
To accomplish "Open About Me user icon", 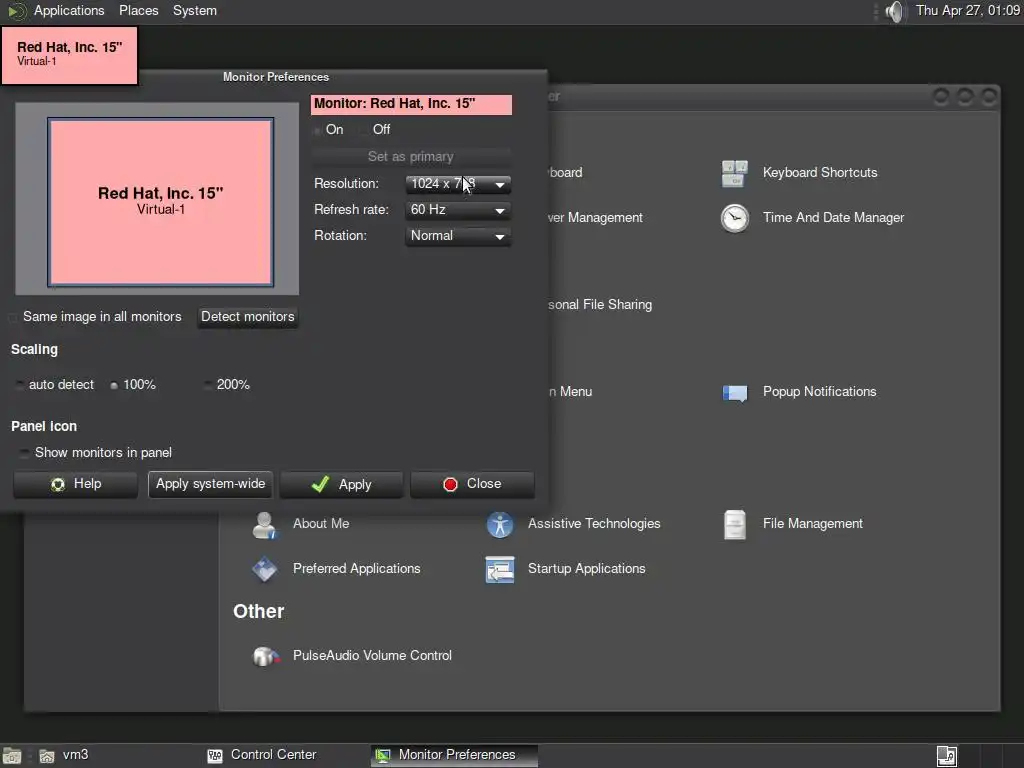I will (264, 524).
